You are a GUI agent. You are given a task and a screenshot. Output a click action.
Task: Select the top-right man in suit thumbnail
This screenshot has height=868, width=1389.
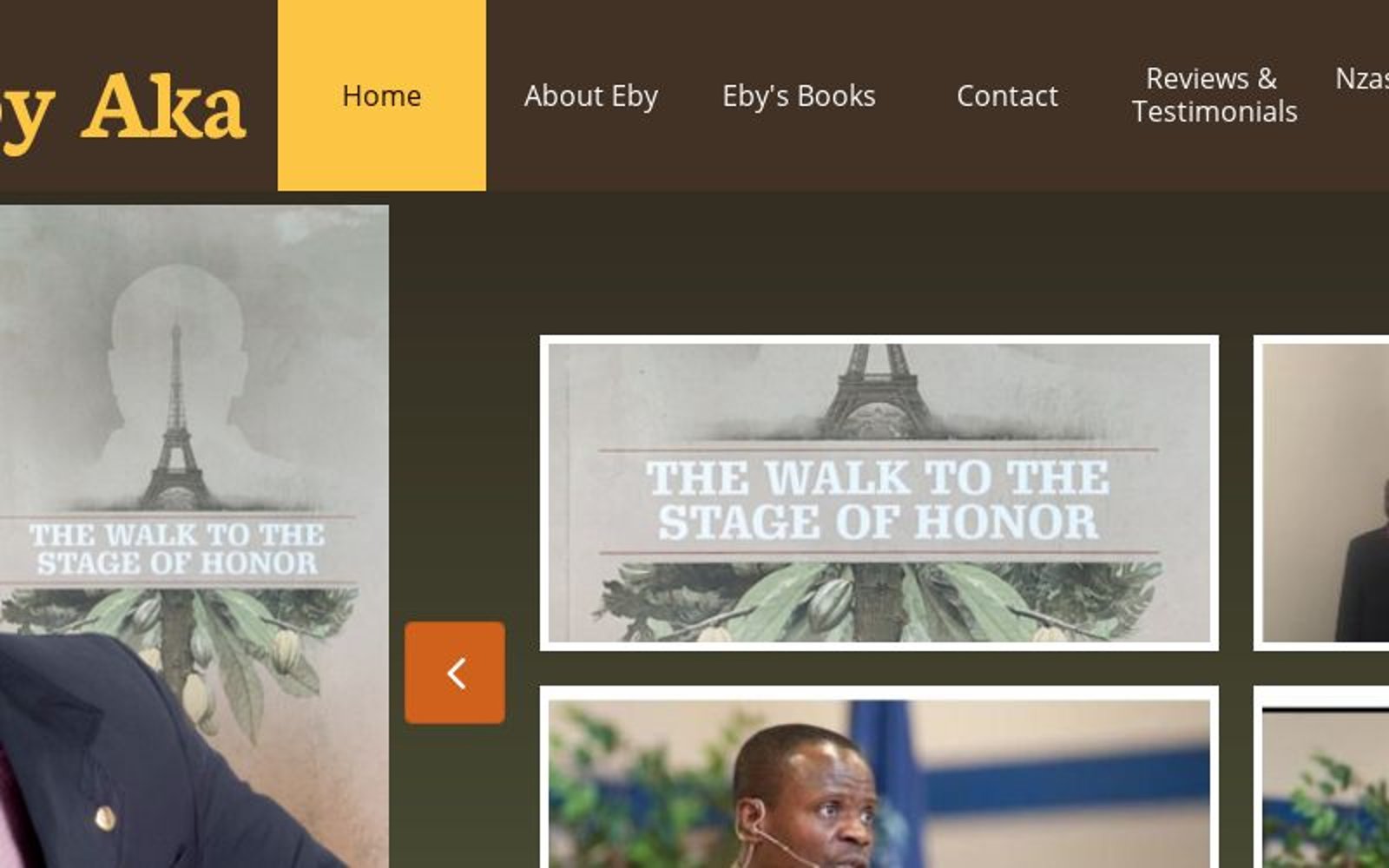point(1321,492)
